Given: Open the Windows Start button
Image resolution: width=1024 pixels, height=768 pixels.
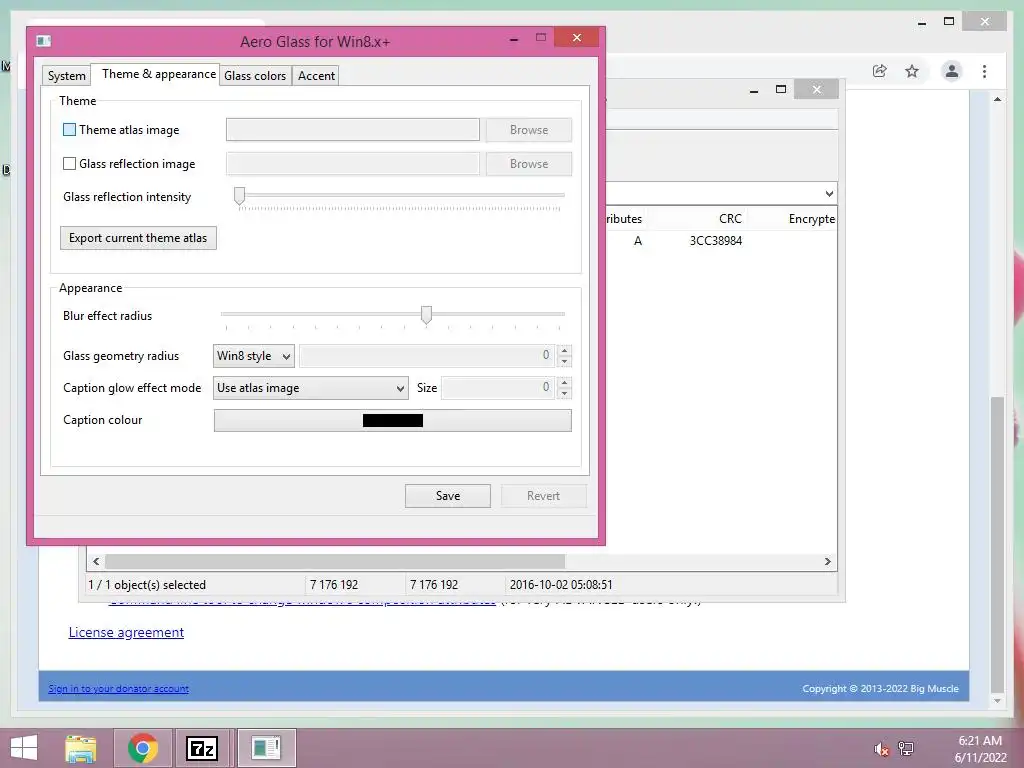Looking at the screenshot, I should pos(24,748).
